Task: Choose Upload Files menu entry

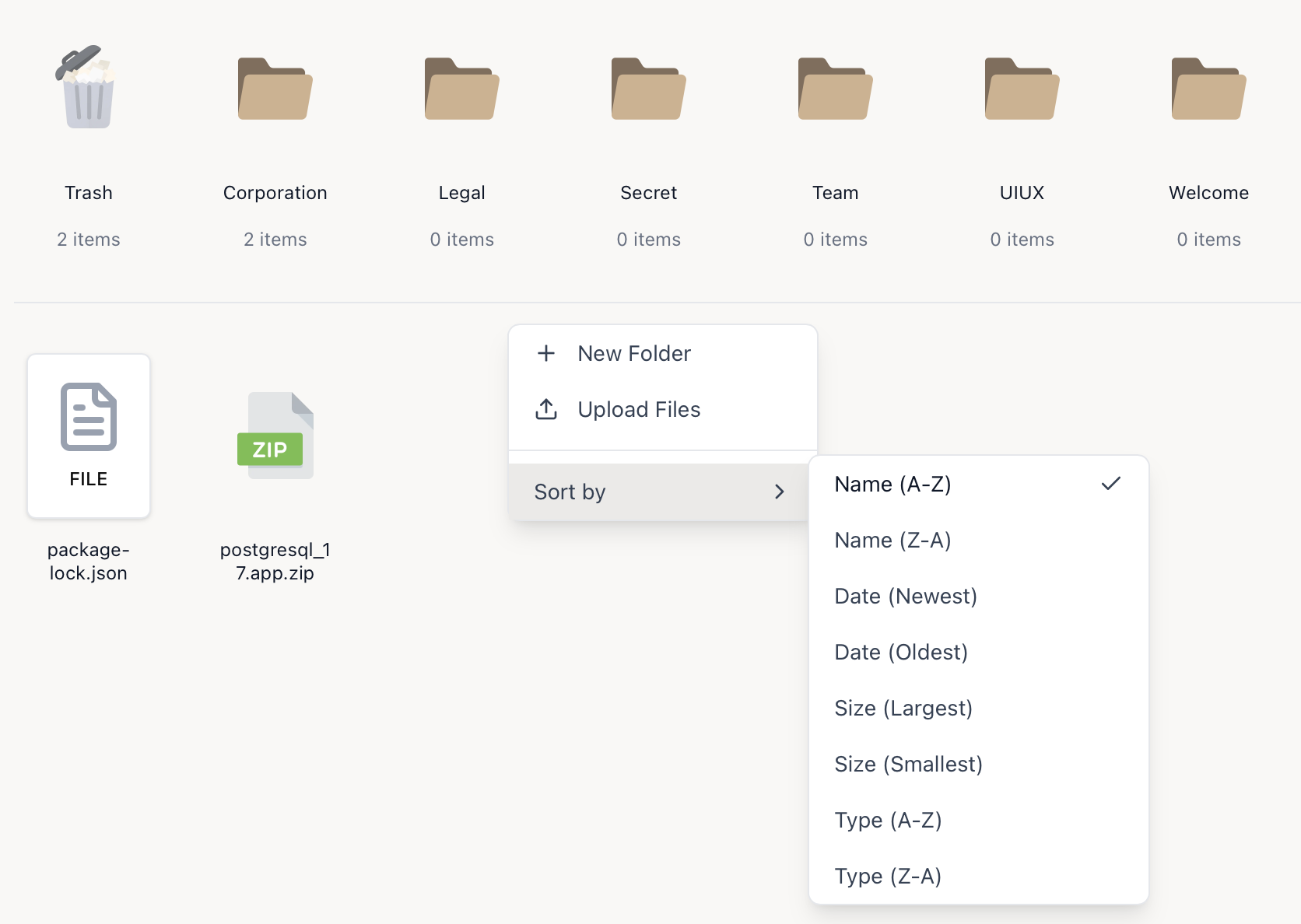Action: pos(638,409)
